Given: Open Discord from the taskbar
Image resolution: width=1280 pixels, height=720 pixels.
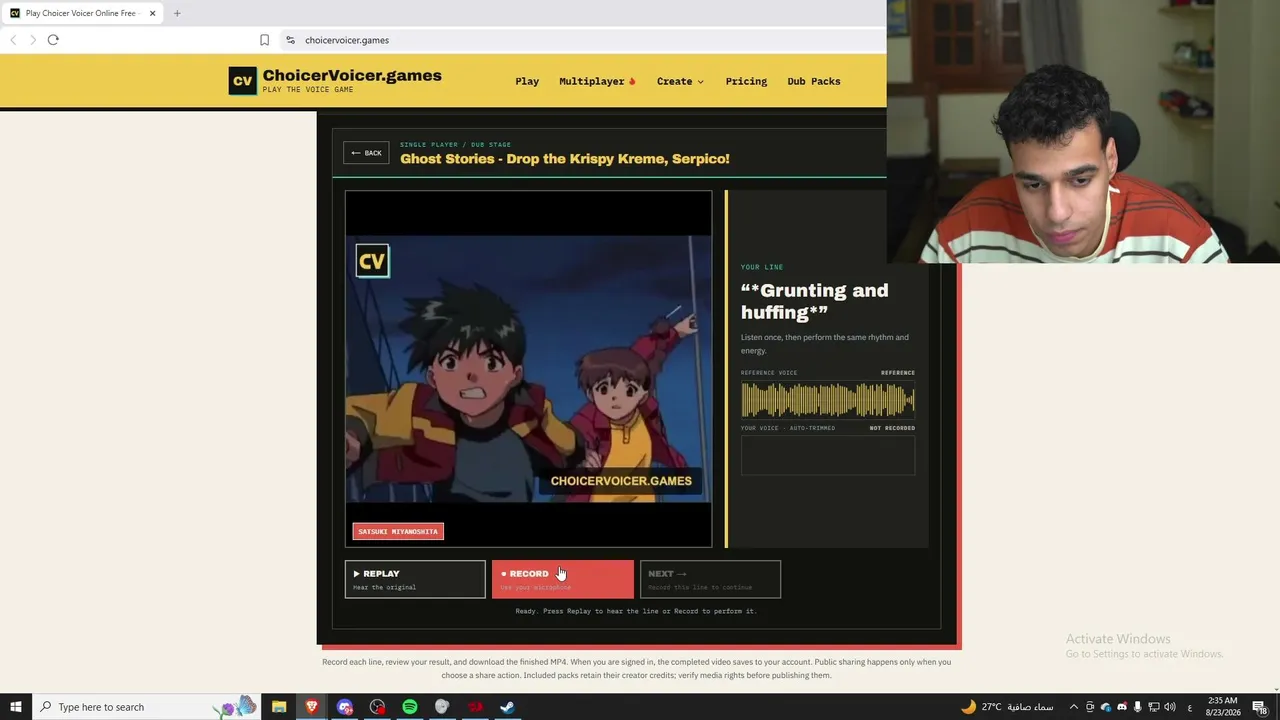Looking at the screenshot, I should click(x=345, y=707).
